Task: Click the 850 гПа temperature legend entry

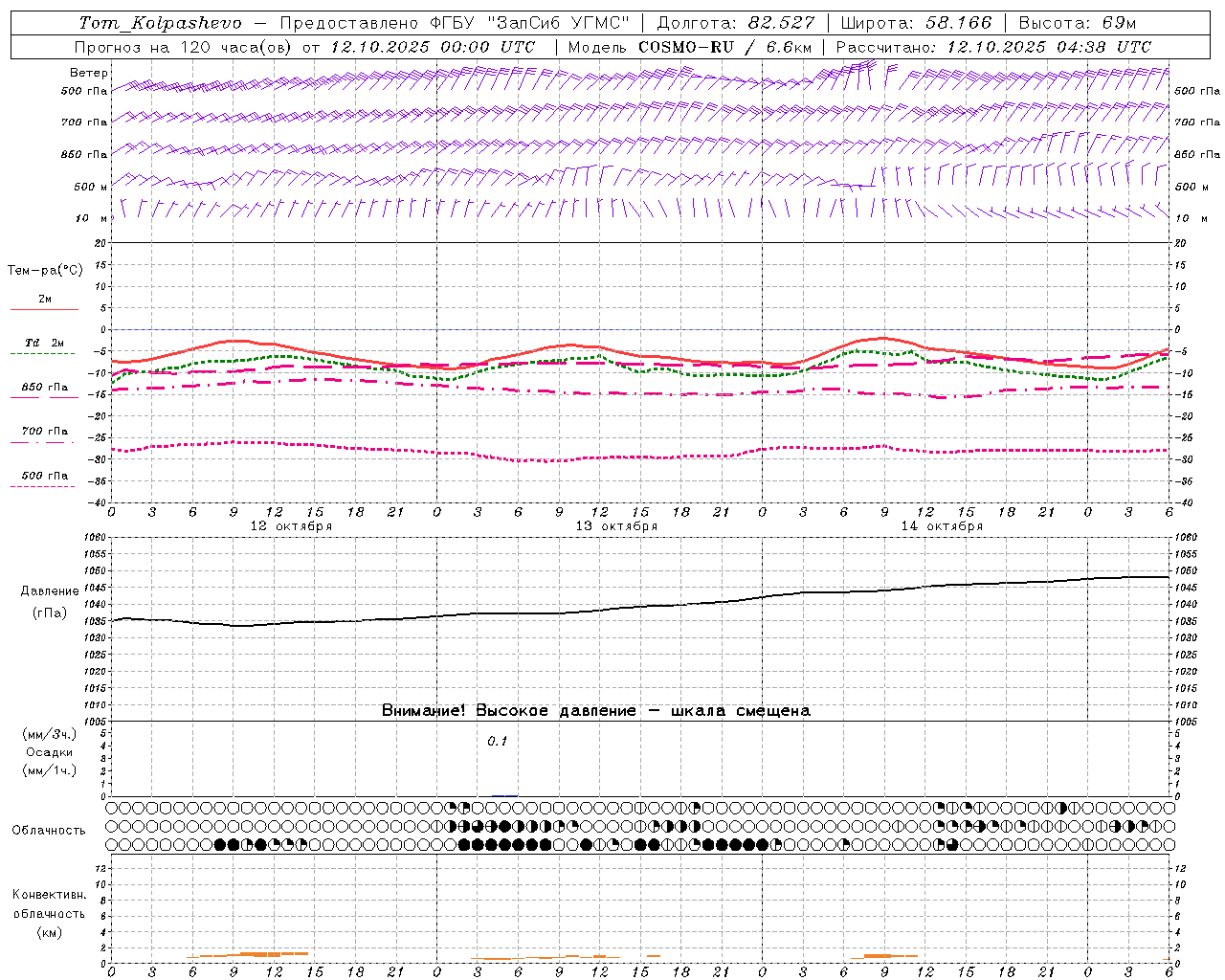Action: [44, 388]
